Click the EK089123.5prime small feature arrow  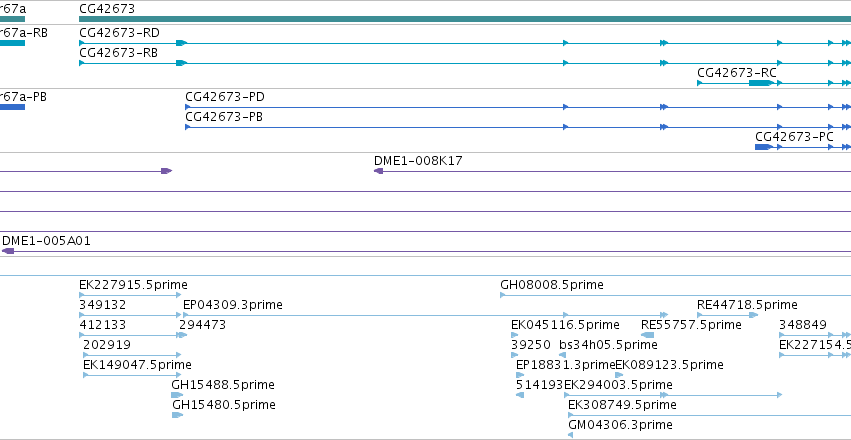pos(619,375)
